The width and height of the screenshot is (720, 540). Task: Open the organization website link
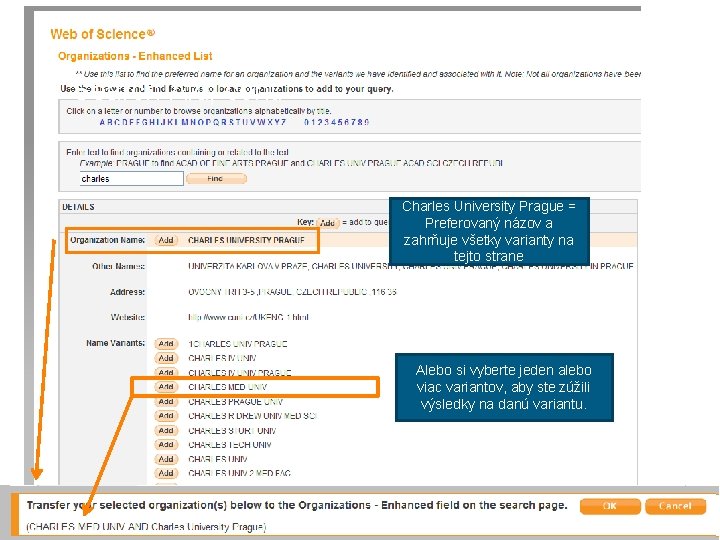(x=248, y=317)
